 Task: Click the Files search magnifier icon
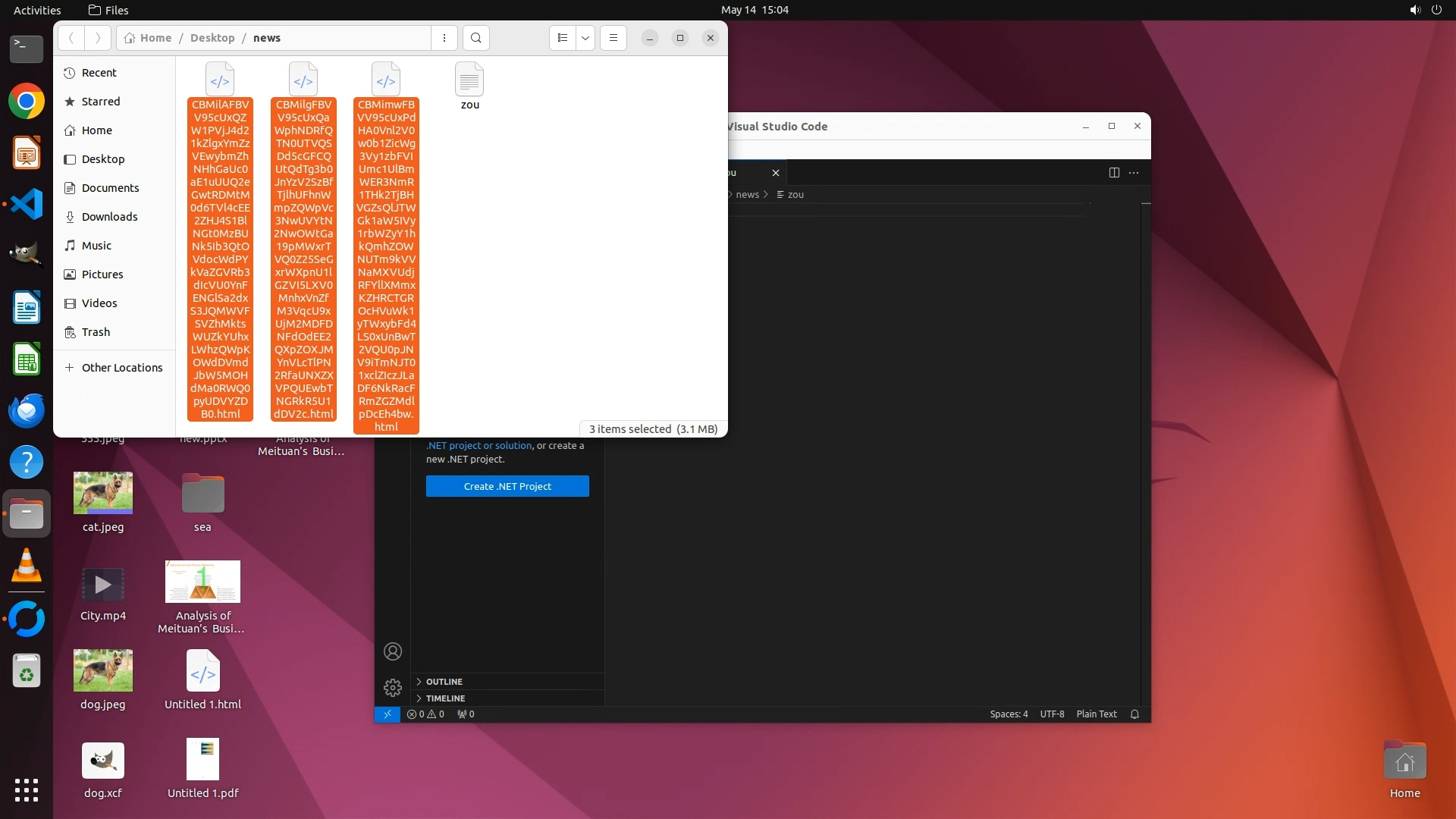pos(475,38)
